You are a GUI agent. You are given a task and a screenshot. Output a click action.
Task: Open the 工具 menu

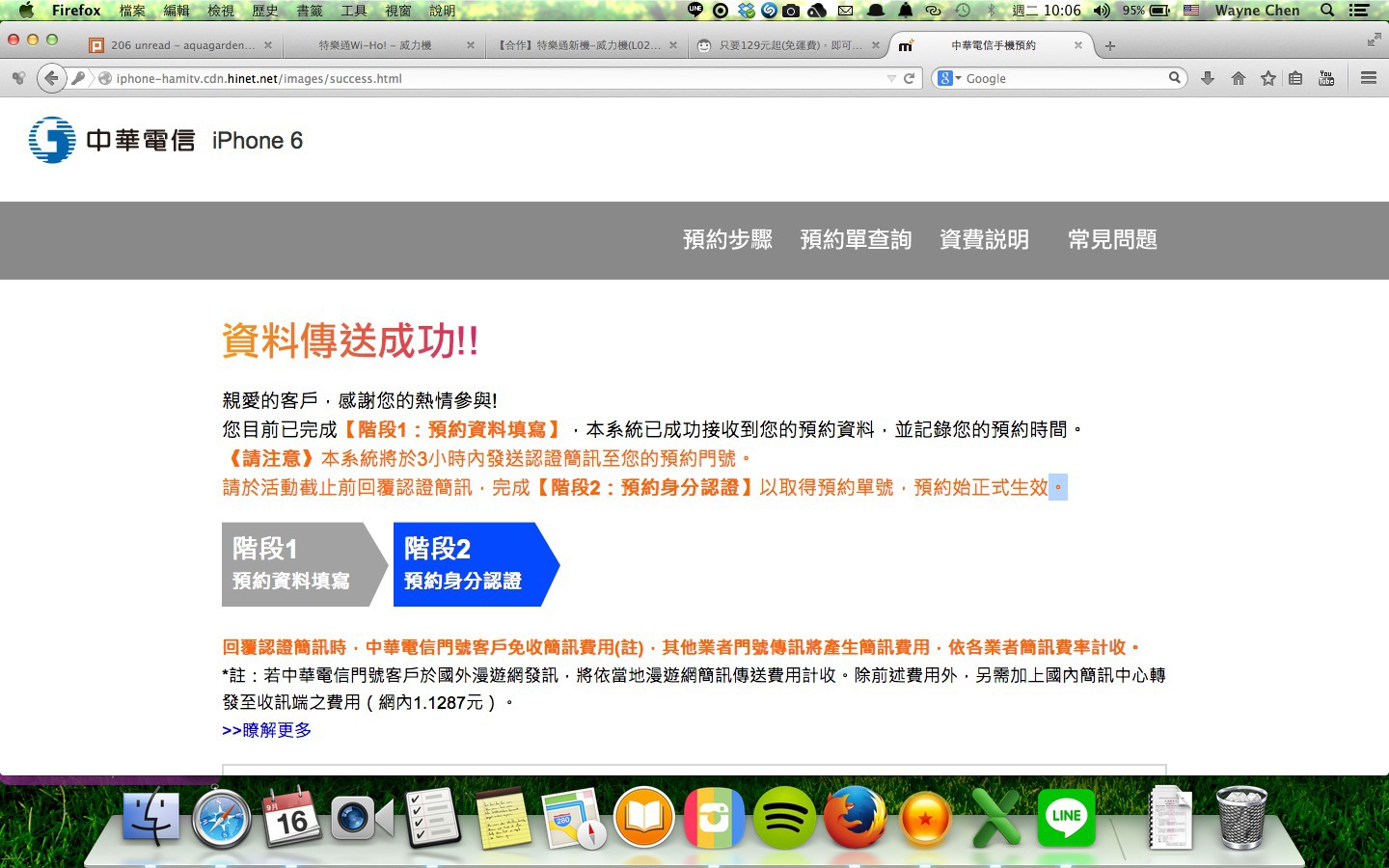[x=354, y=11]
